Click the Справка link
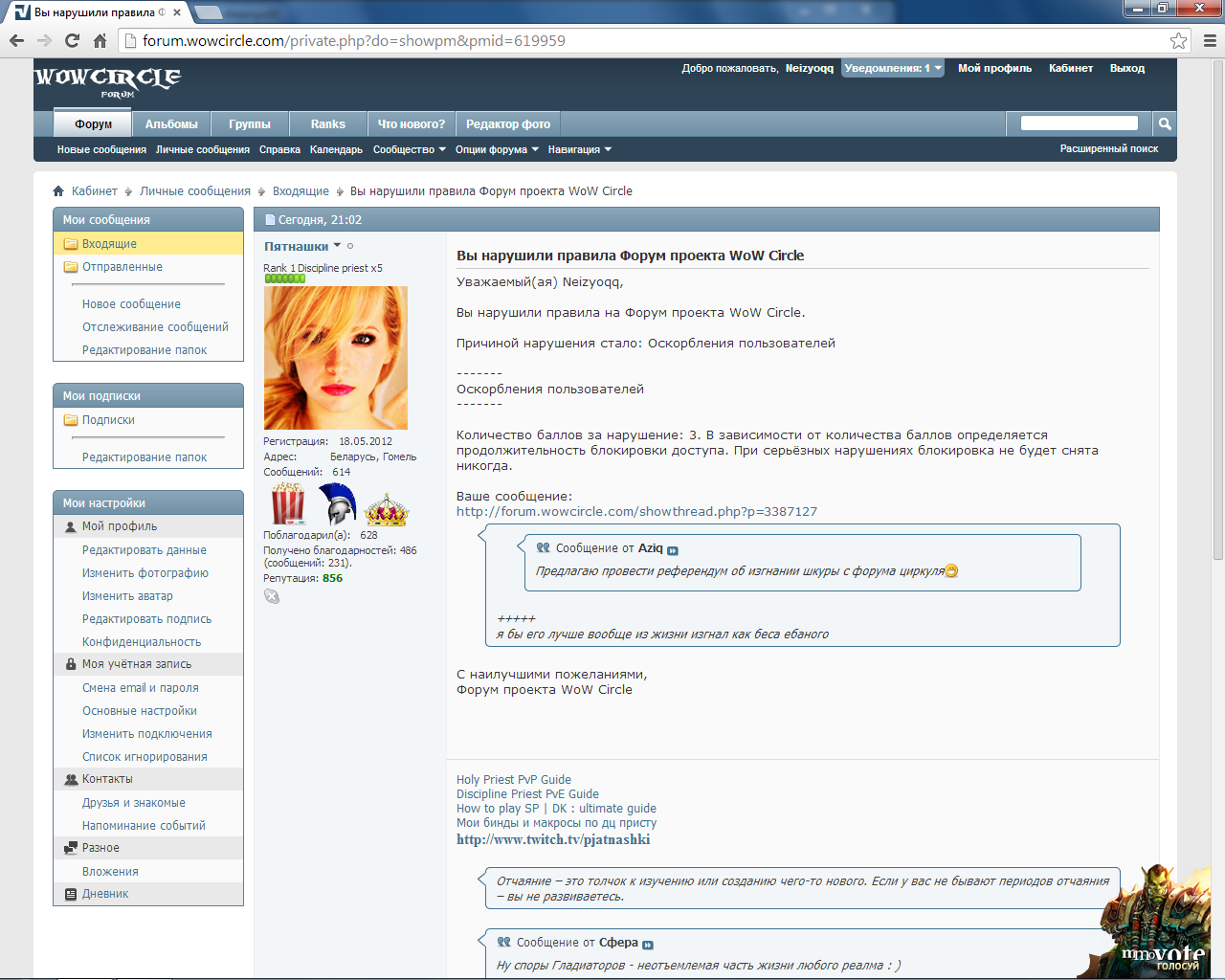 tap(279, 149)
